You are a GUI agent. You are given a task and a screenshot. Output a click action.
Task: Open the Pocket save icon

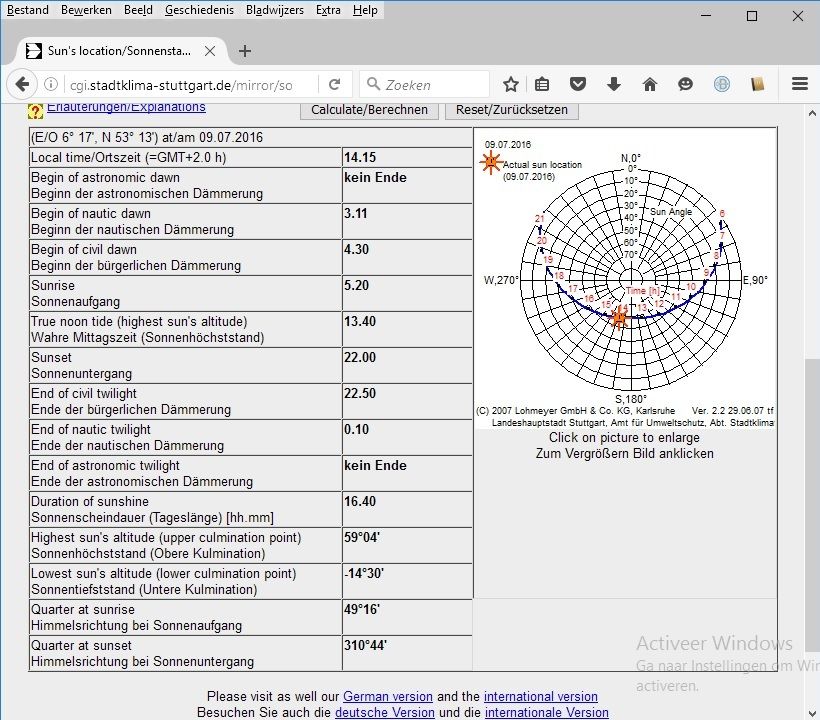[578, 84]
